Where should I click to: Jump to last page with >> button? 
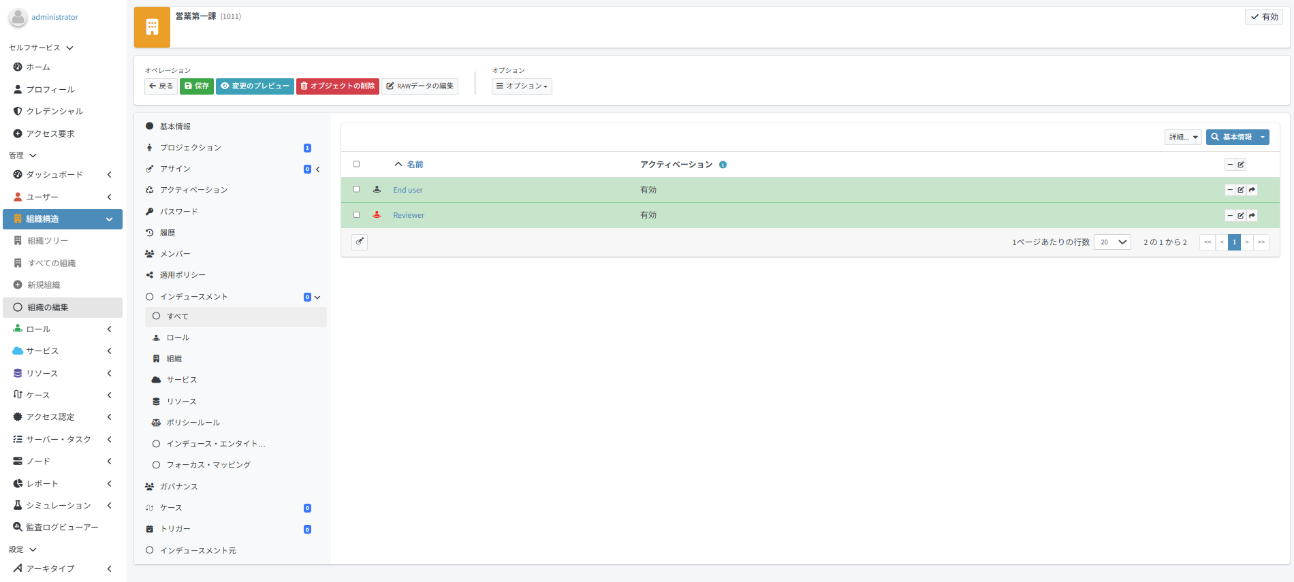1261,242
